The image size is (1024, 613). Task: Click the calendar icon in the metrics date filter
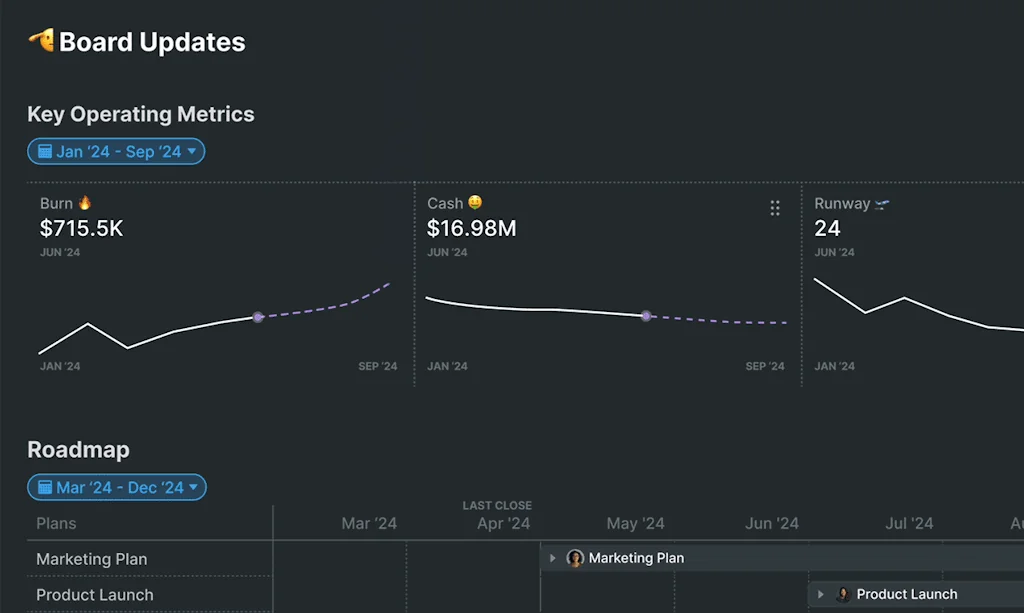coord(44,151)
